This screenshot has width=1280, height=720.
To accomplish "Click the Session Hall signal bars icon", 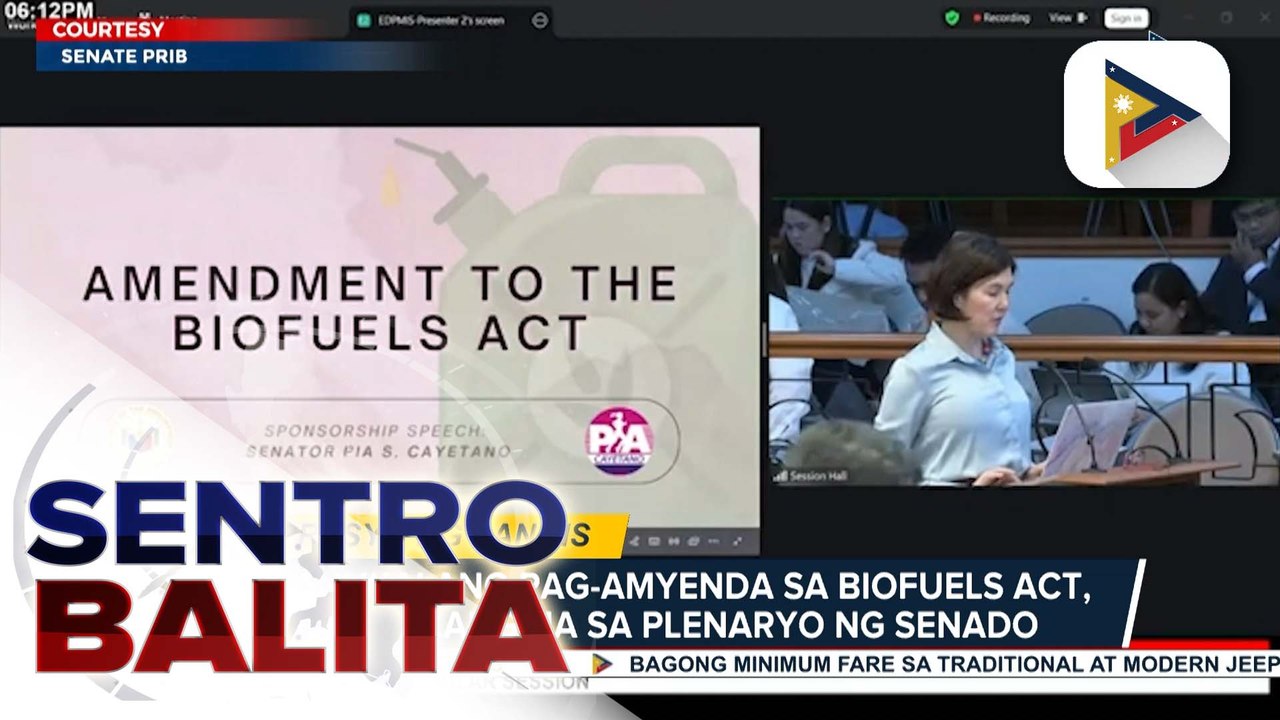I will coord(780,477).
